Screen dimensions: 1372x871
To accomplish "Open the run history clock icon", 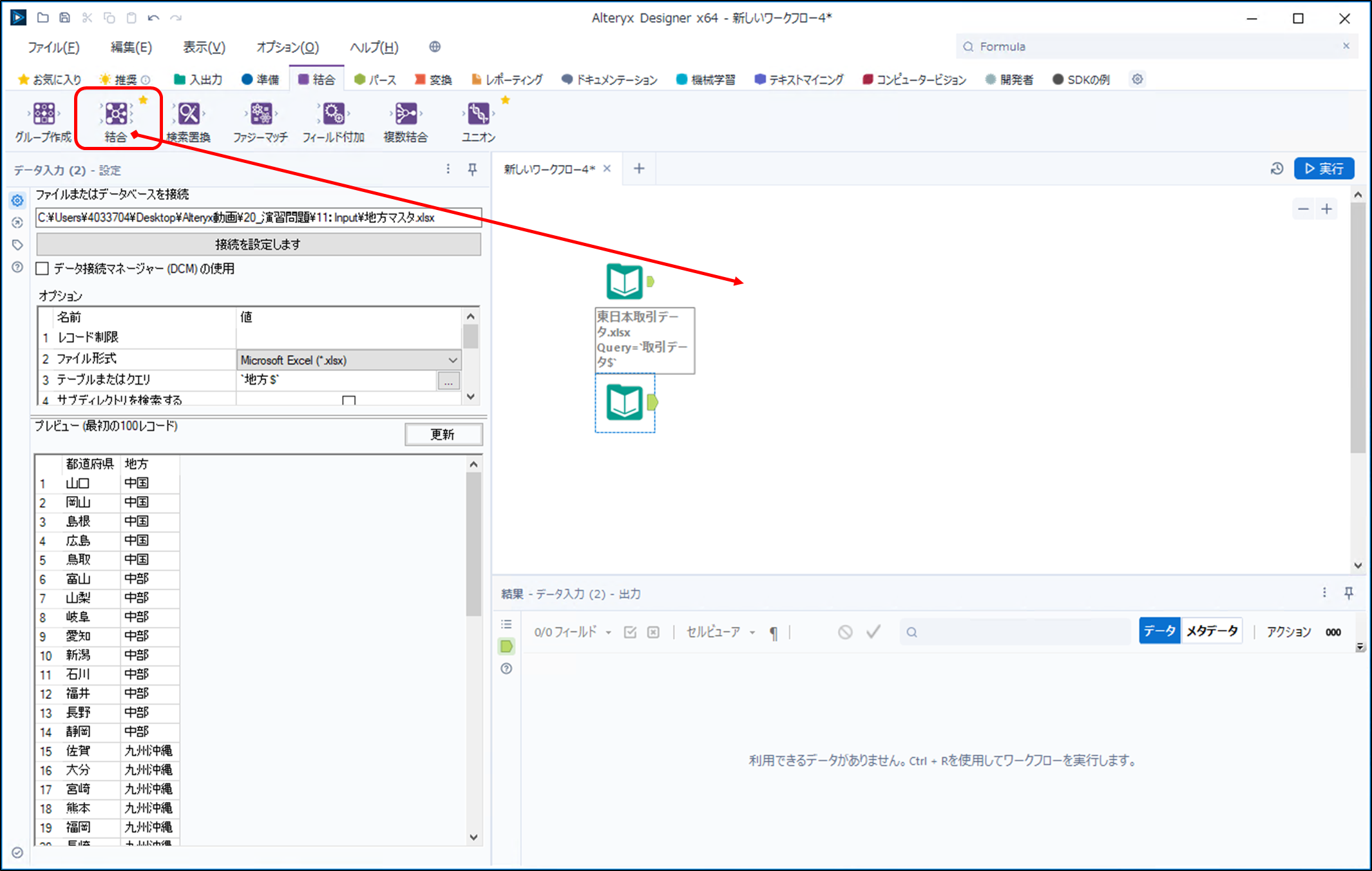I will [1277, 169].
